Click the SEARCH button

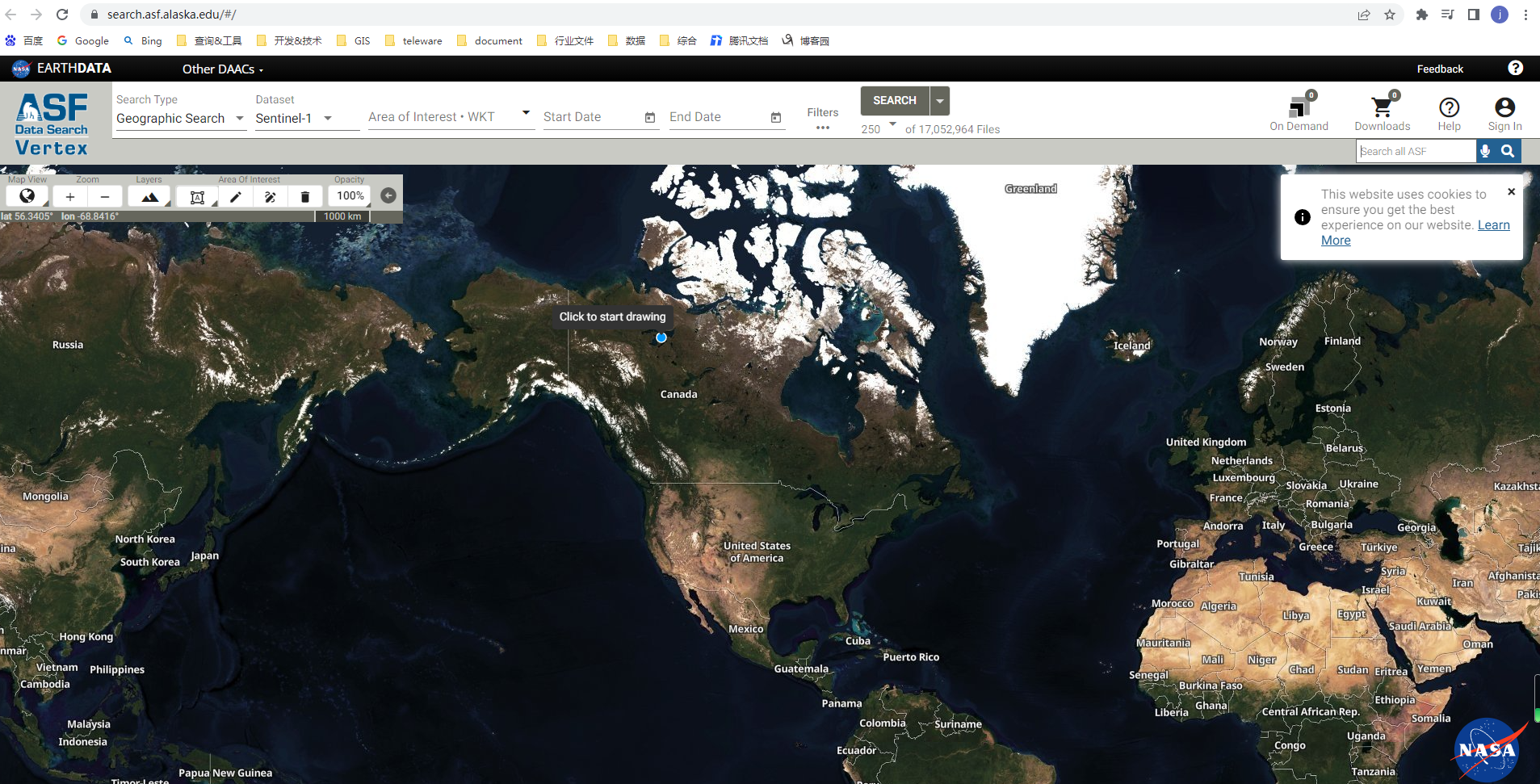pyautogui.click(x=895, y=101)
